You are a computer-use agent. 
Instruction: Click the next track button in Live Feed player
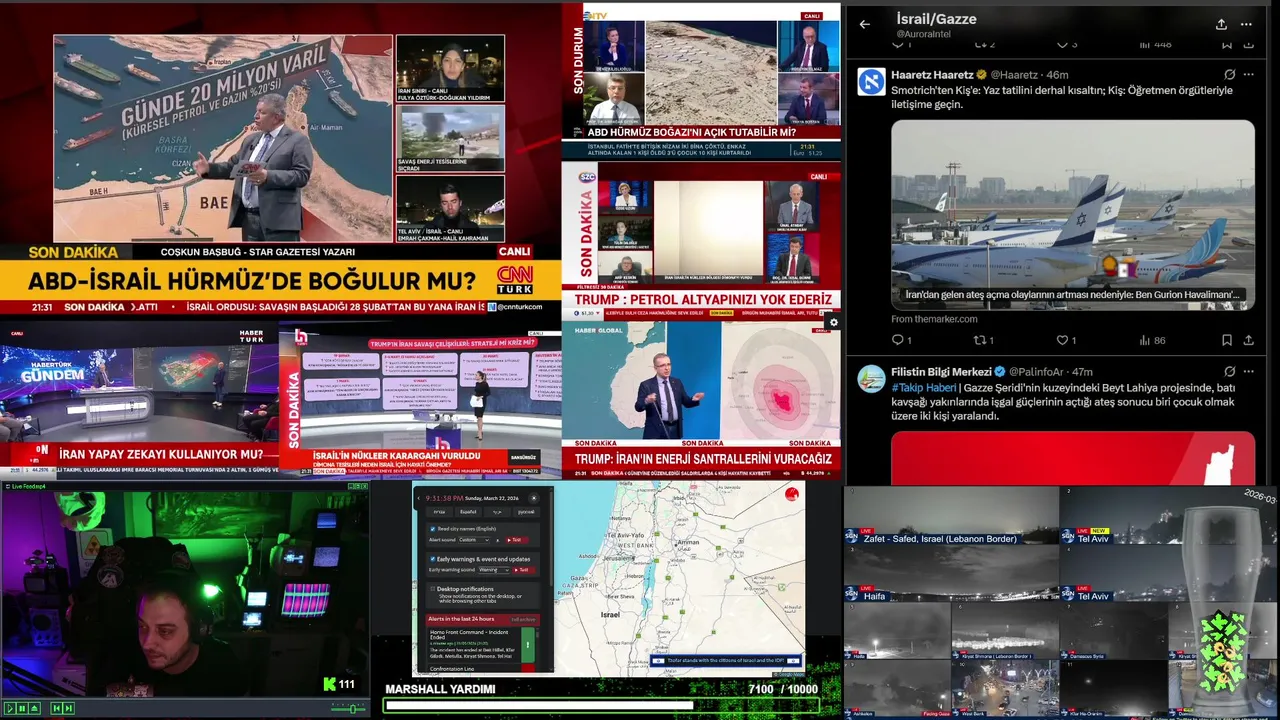pyautogui.click(x=69, y=708)
